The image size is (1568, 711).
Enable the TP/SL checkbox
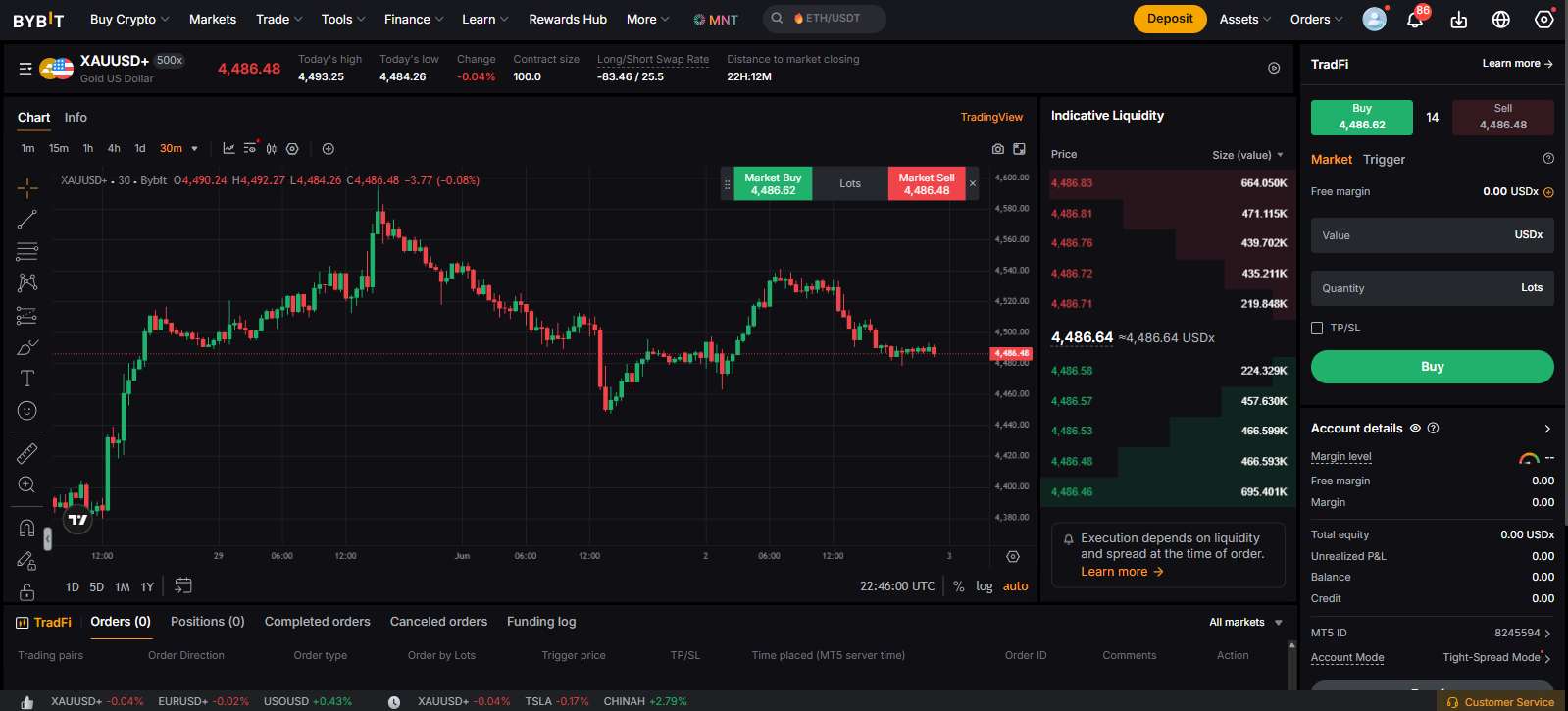[1317, 328]
